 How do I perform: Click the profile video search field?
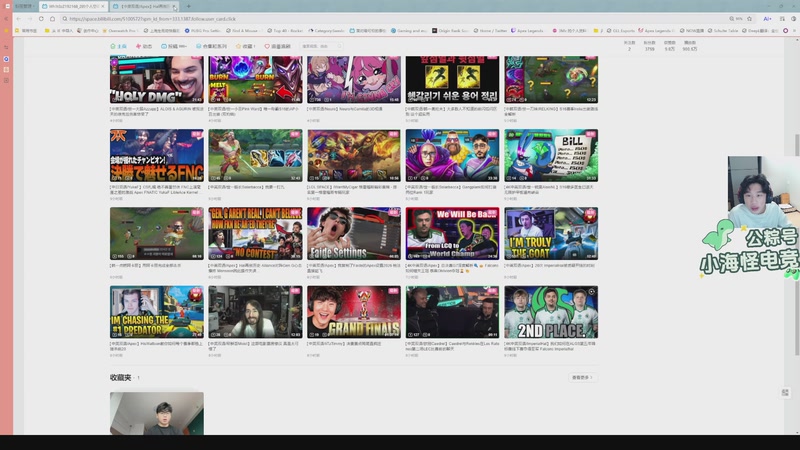point(321,46)
